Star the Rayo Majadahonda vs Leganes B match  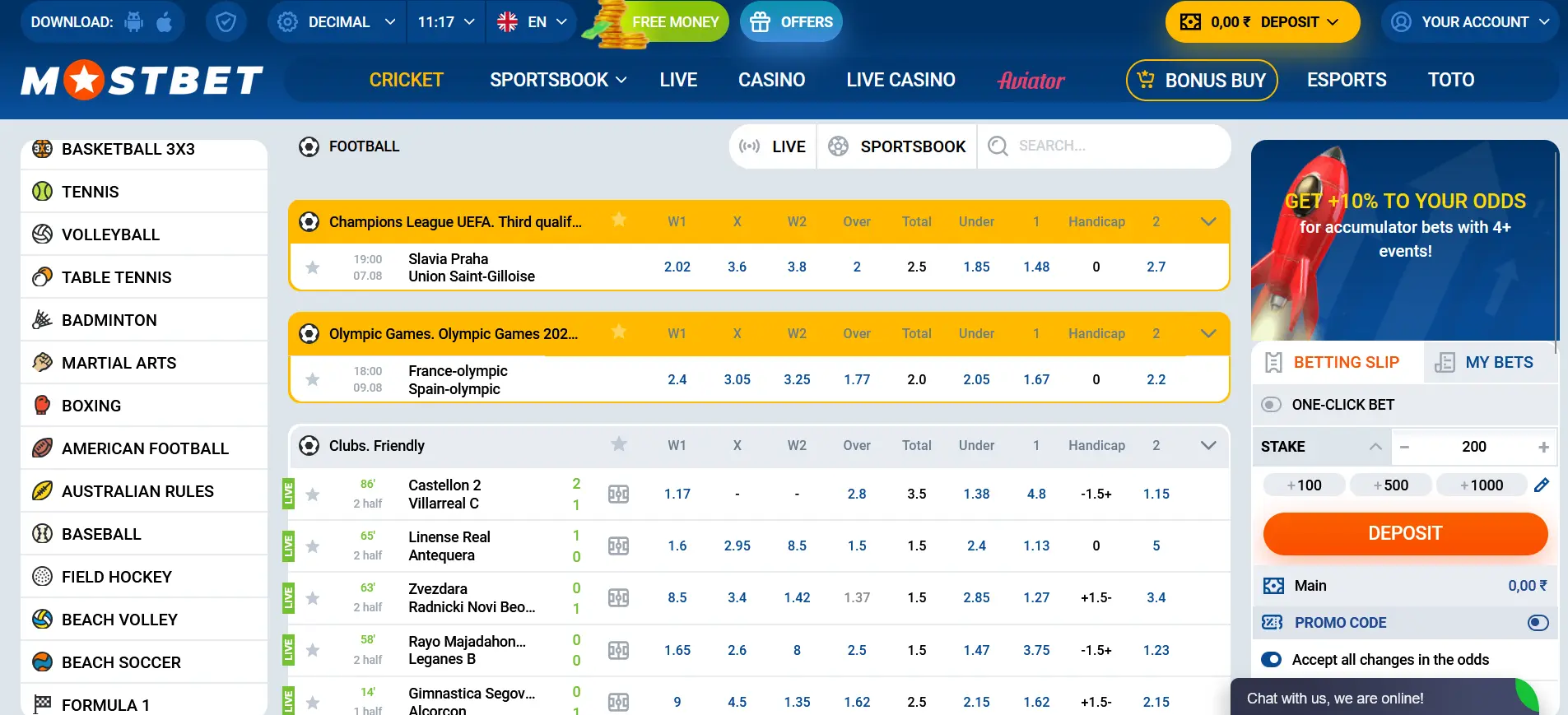coord(313,650)
